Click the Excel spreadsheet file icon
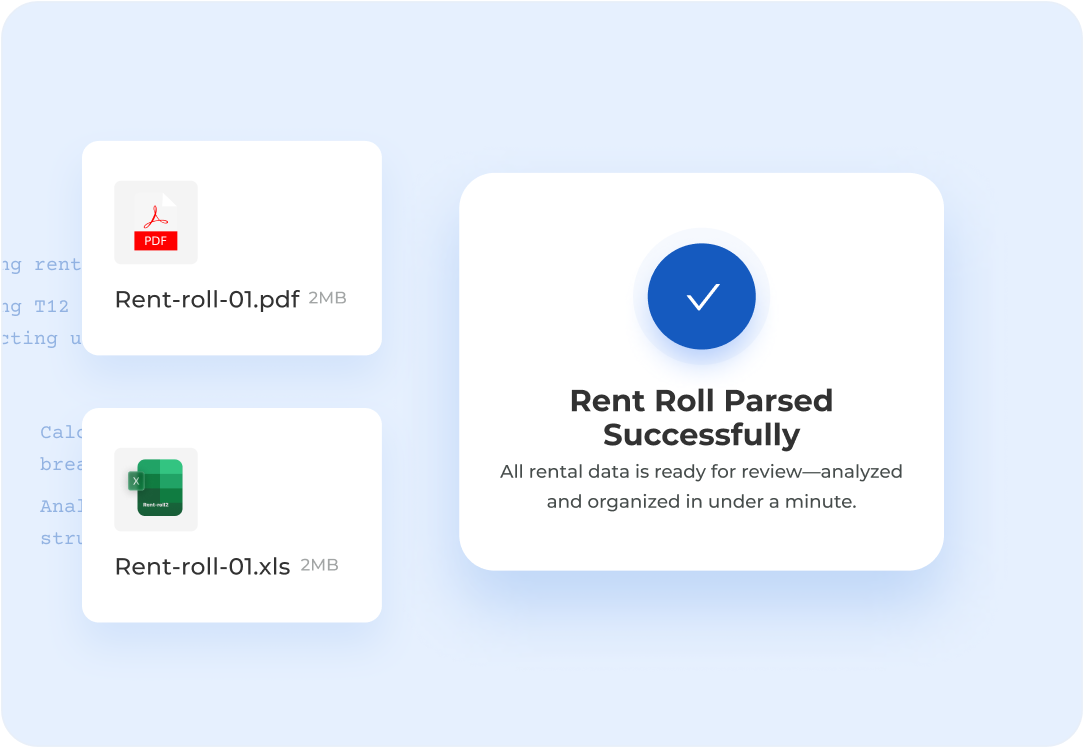 point(155,489)
